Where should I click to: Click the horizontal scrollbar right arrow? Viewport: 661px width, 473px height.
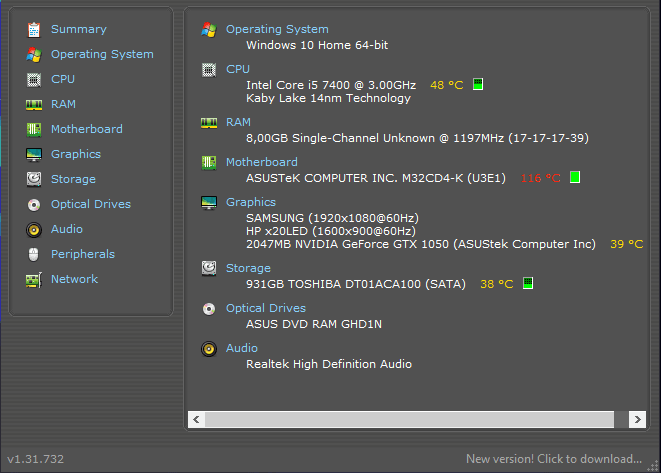click(634, 419)
